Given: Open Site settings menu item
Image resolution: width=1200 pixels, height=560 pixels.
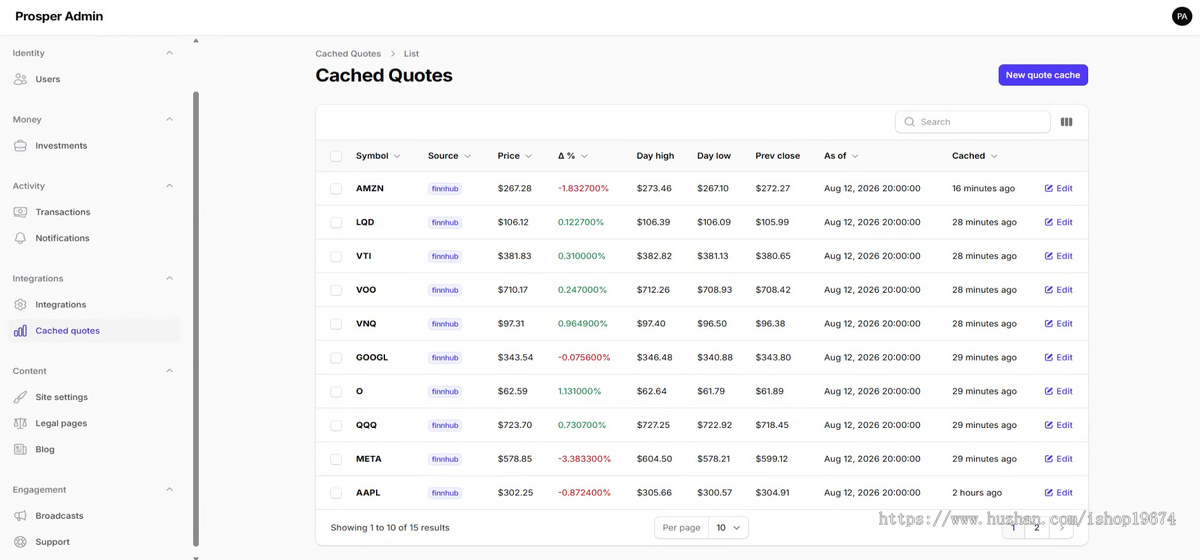Looking at the screenshot, I should pos(95,397).
